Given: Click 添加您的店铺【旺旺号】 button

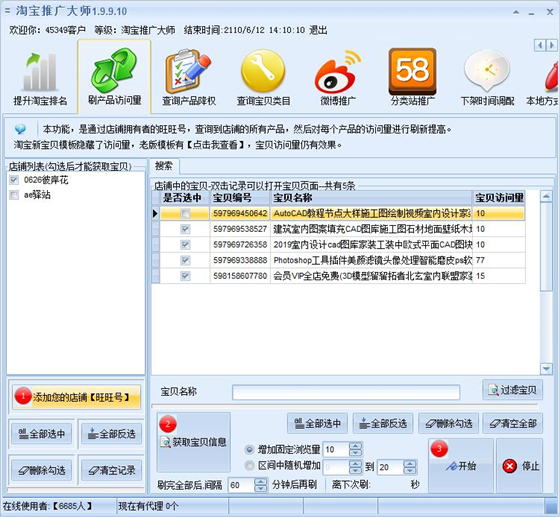Looking at the screenshot, I should pyautogui.click(x=76, y=397).
